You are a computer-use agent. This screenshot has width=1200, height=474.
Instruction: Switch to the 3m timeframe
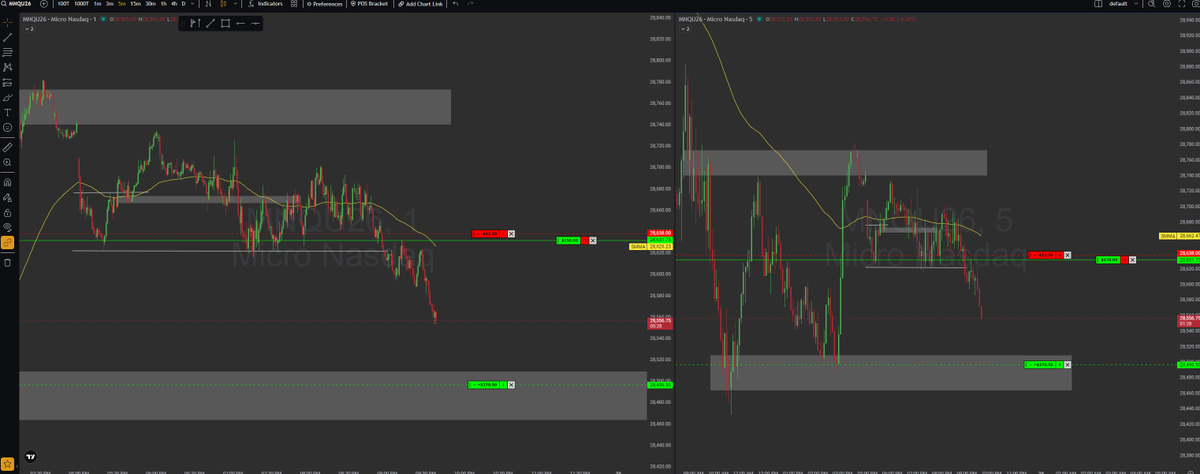click(109, 4)
